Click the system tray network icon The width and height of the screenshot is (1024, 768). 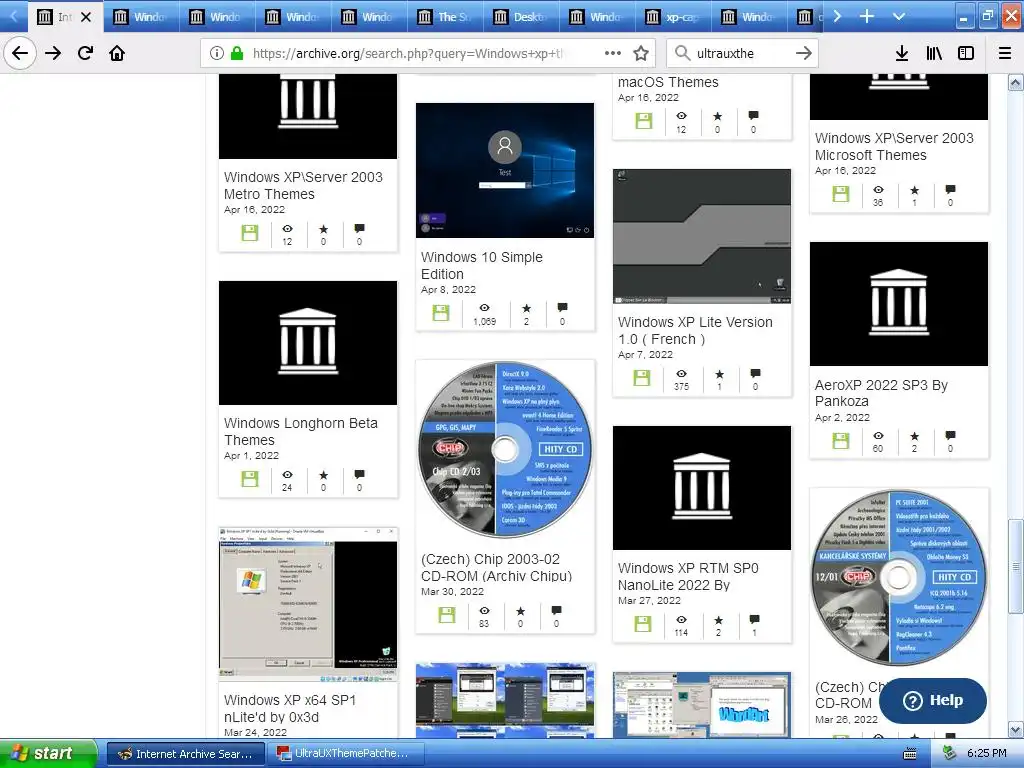949,754
